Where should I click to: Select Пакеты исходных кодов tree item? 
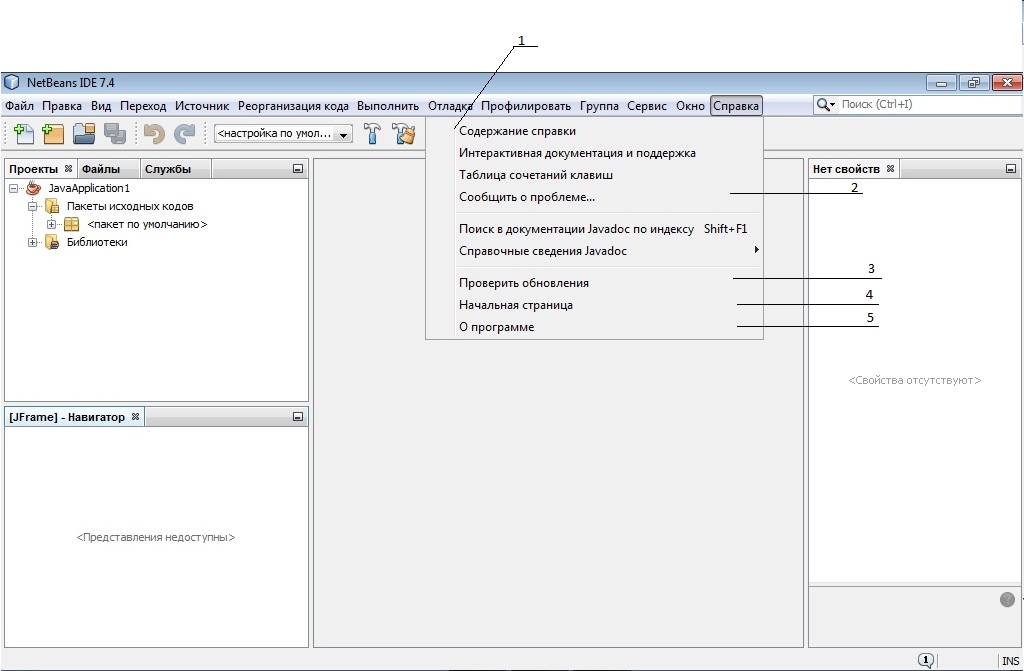click(130, 206)
